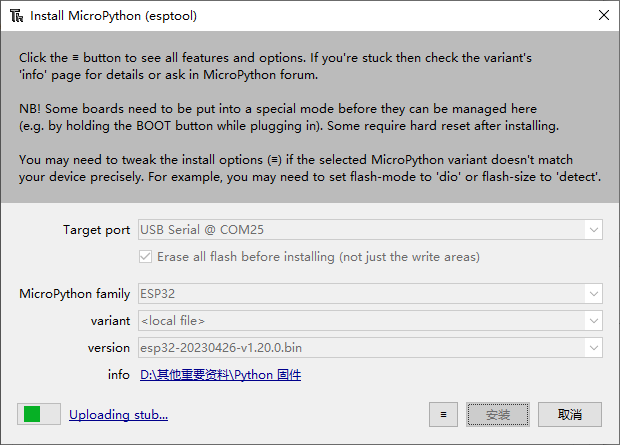Click the 取消 cancel button

coord(570,415)
